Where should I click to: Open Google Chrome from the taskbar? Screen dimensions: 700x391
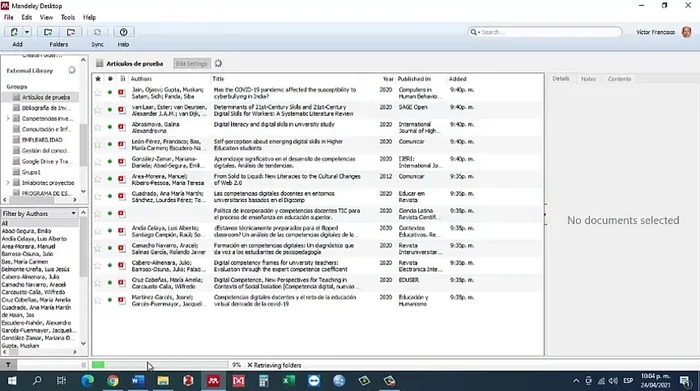pyautogui.click(x=112, y=381)
